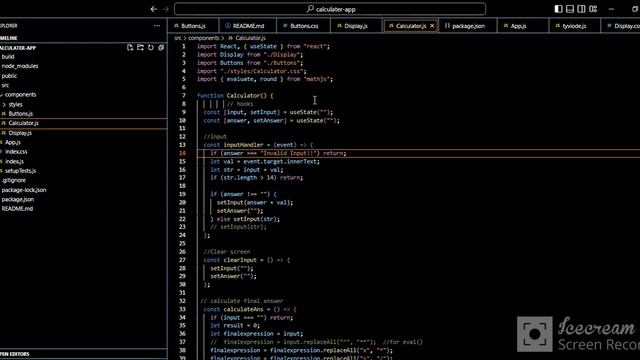Switch to tyviode.js tab
The image size is (640, 360).
pos(574,26)
